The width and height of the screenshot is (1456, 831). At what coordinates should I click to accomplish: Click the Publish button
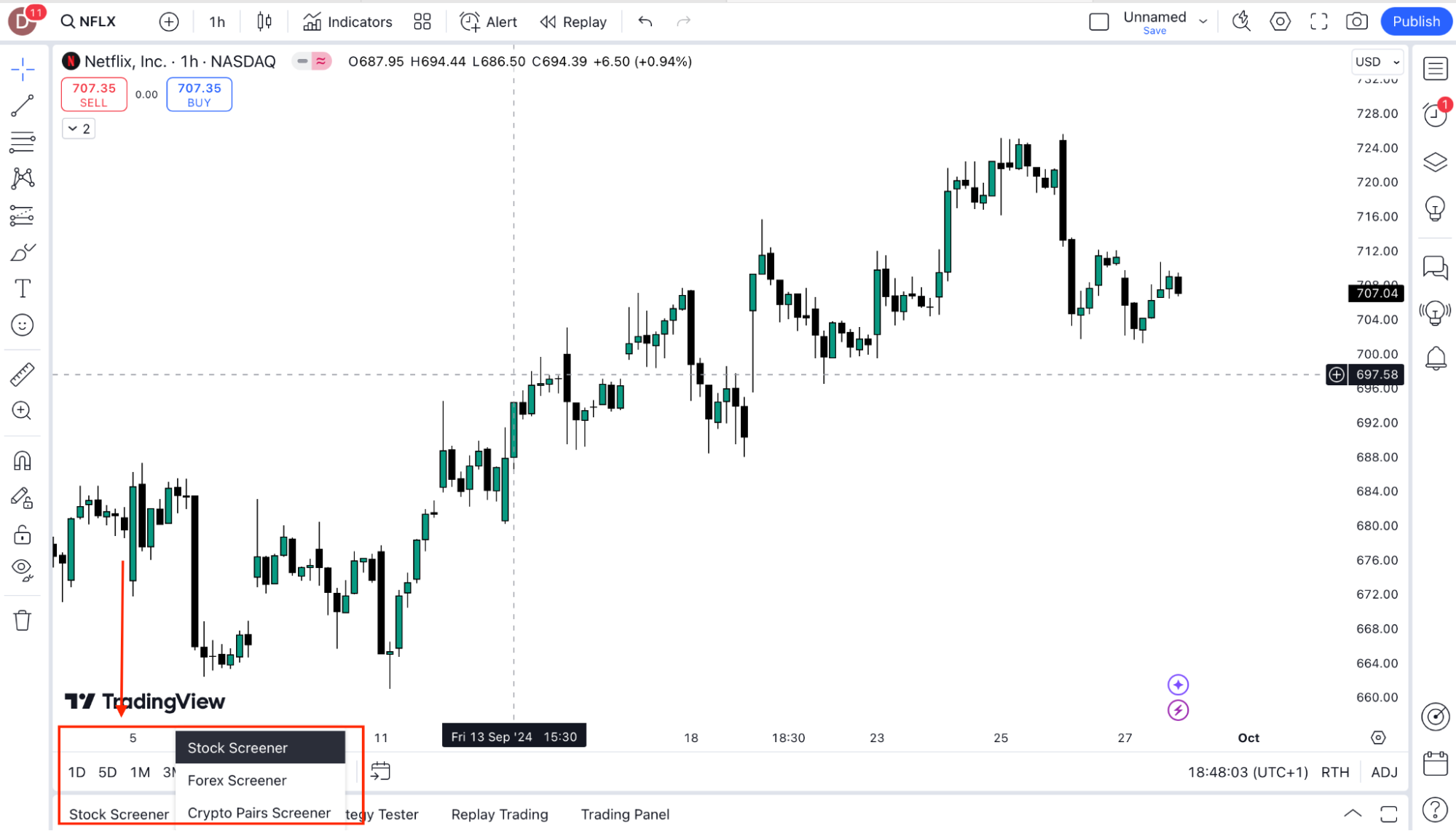pyautogui.click(x=1416, y=22)
